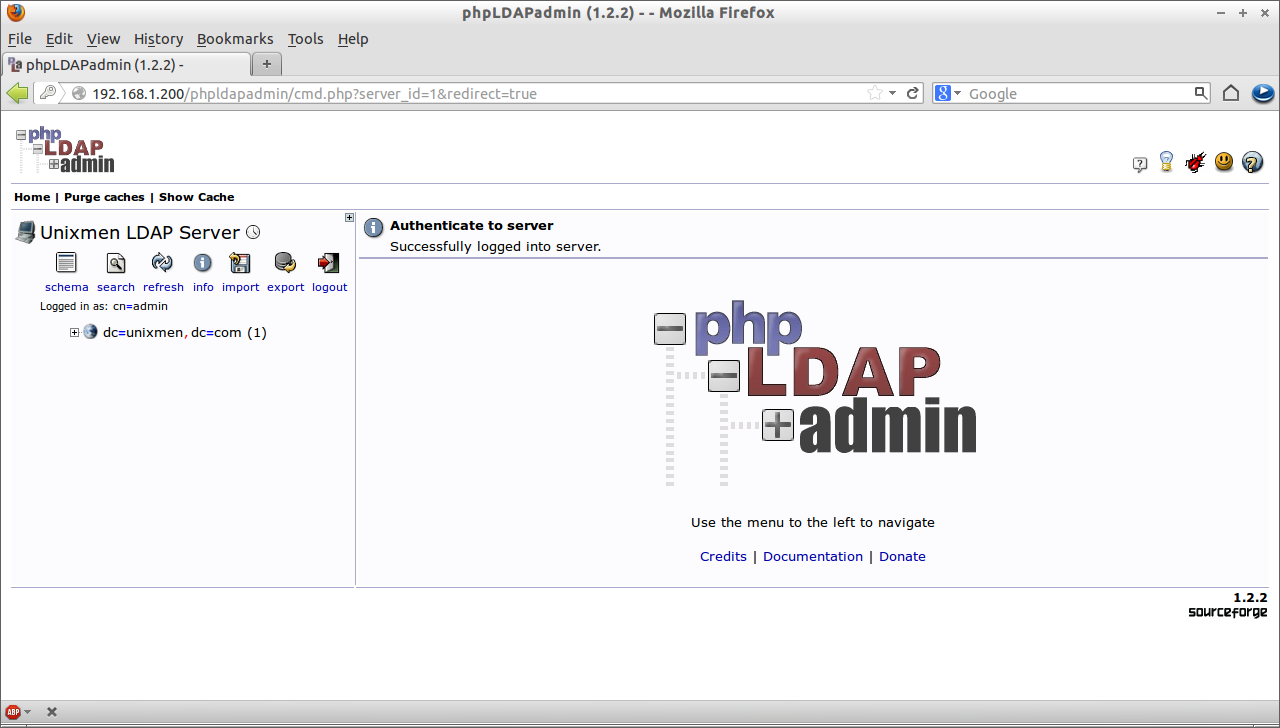1280x728 pixels.
Task: Select the phpLDAPadmin (1.2.2) tab
Action: tap(126, 64)
